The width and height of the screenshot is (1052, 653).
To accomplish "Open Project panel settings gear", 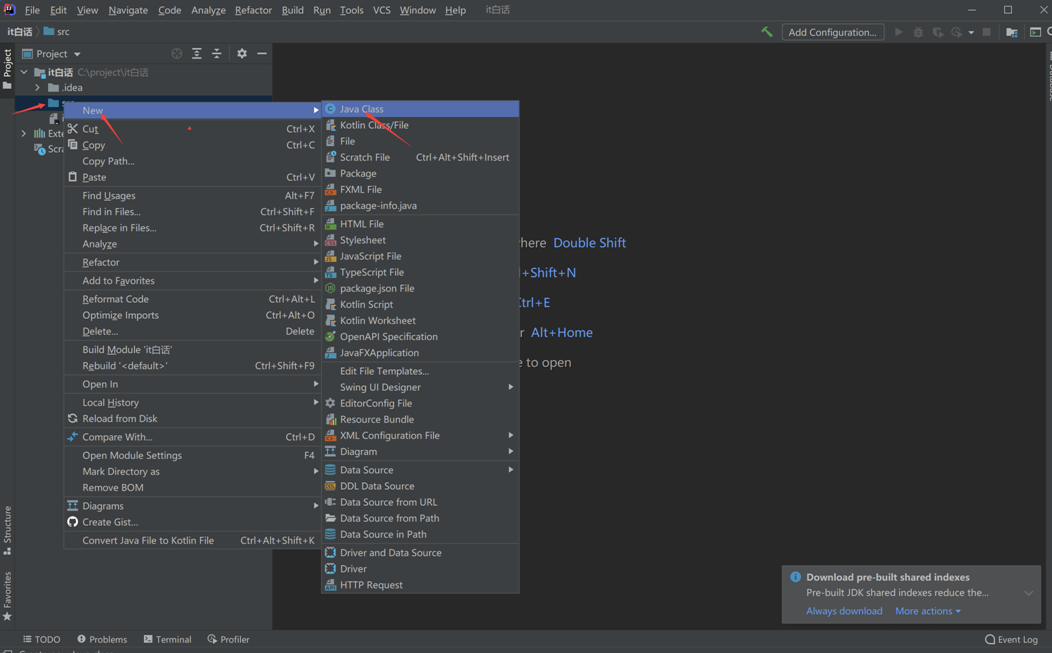I will [x=242, y=54].
